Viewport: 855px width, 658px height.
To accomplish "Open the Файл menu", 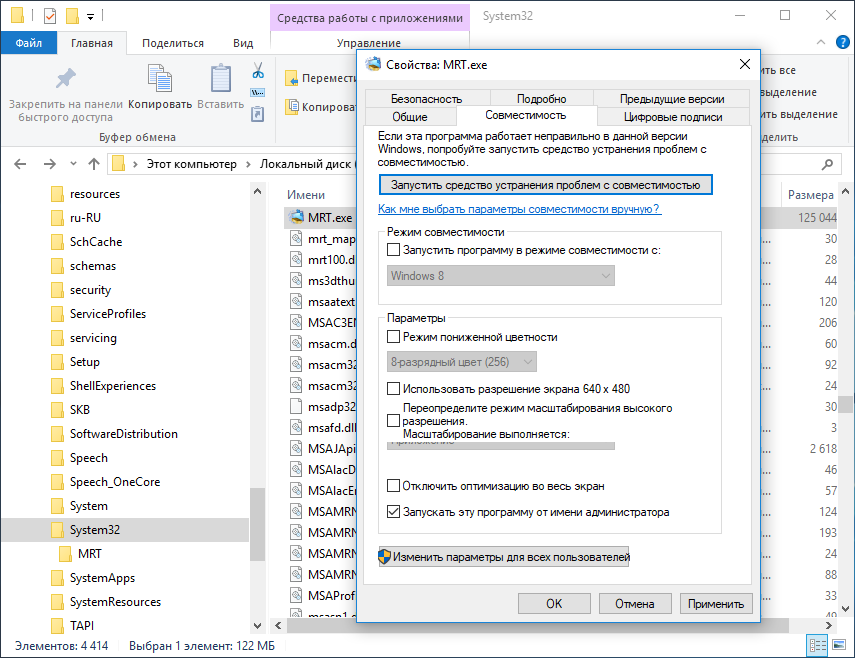I will point(28,43).
